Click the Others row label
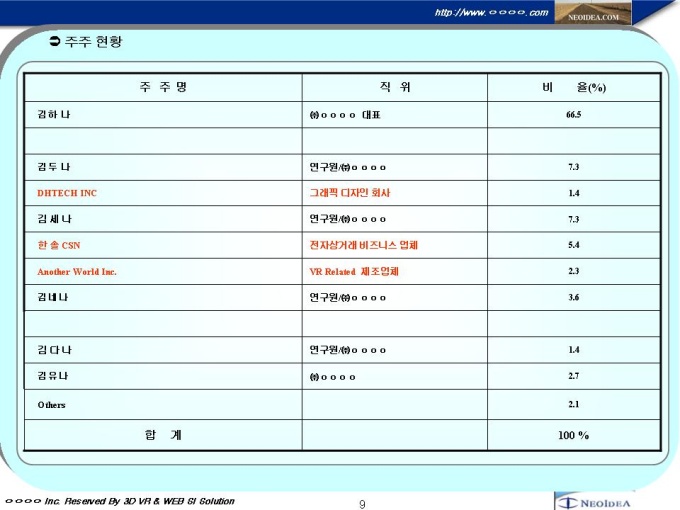 (x=51, y=405)
